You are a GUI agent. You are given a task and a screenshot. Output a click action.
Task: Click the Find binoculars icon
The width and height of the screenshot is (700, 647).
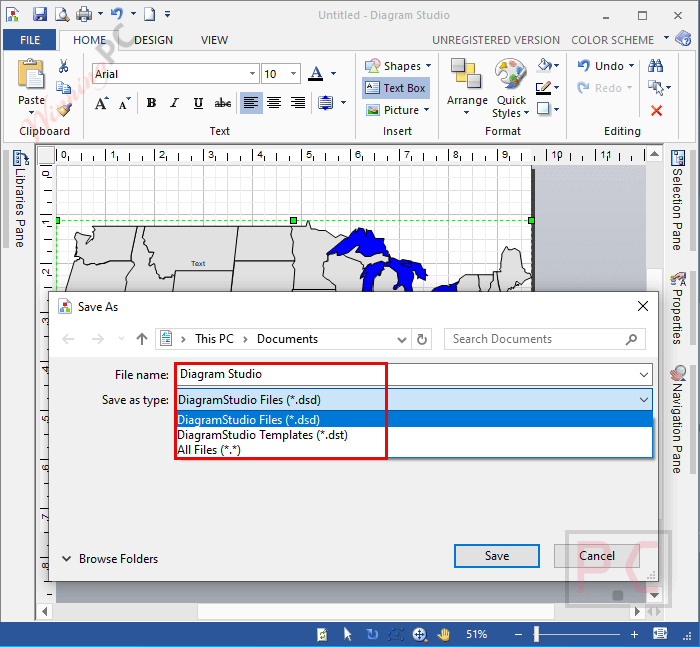click(655, 66)
